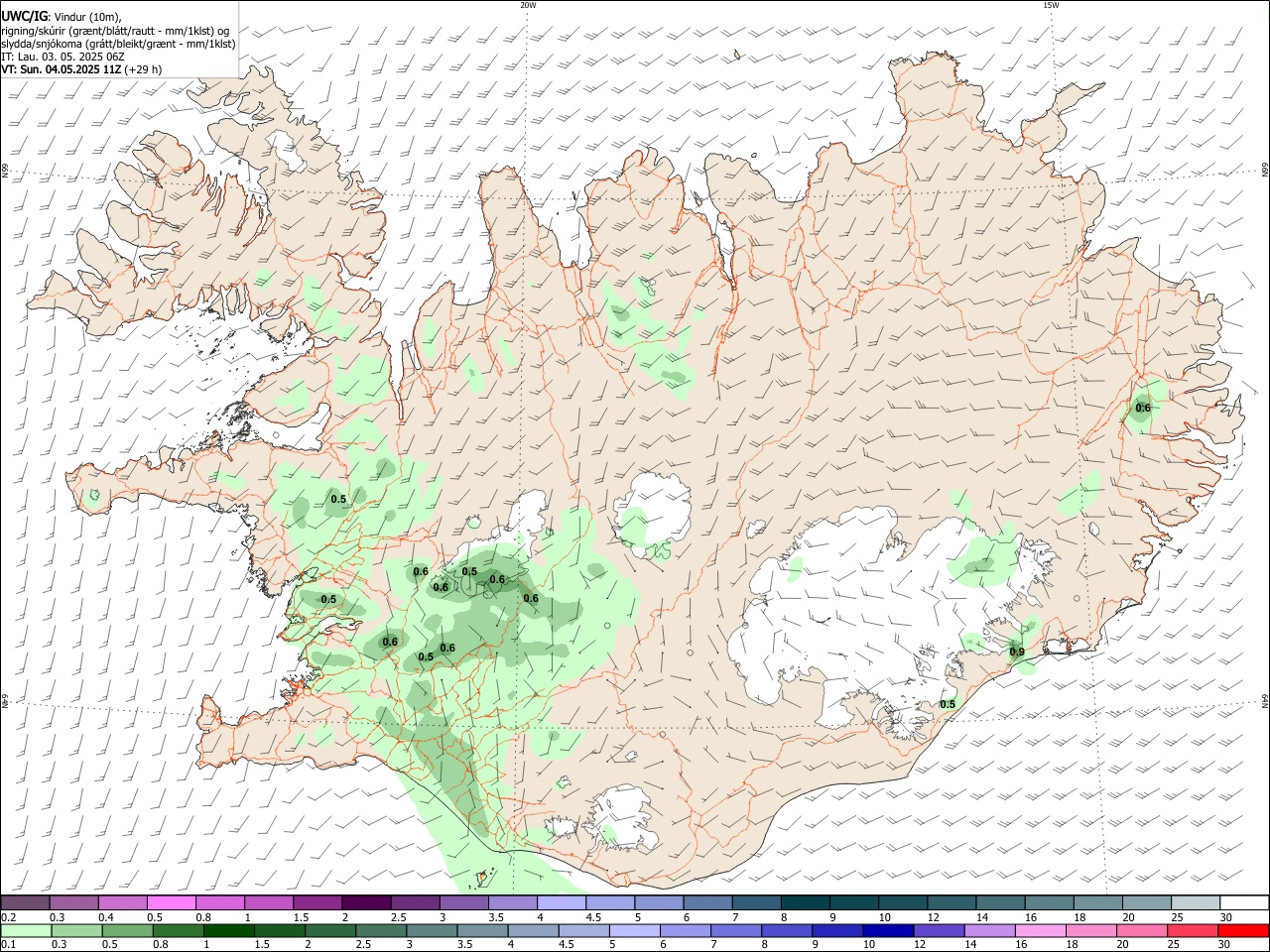Click the 'slydda/snjókoma' legend description line
Image resolution: width=1270 pixels, height=952 pixels.
pos(119,44)
